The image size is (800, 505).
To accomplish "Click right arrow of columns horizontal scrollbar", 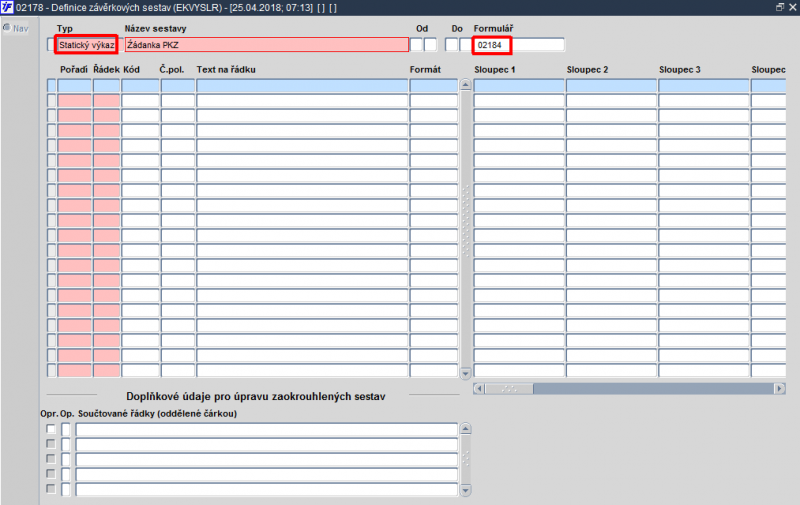I will 779,389.
